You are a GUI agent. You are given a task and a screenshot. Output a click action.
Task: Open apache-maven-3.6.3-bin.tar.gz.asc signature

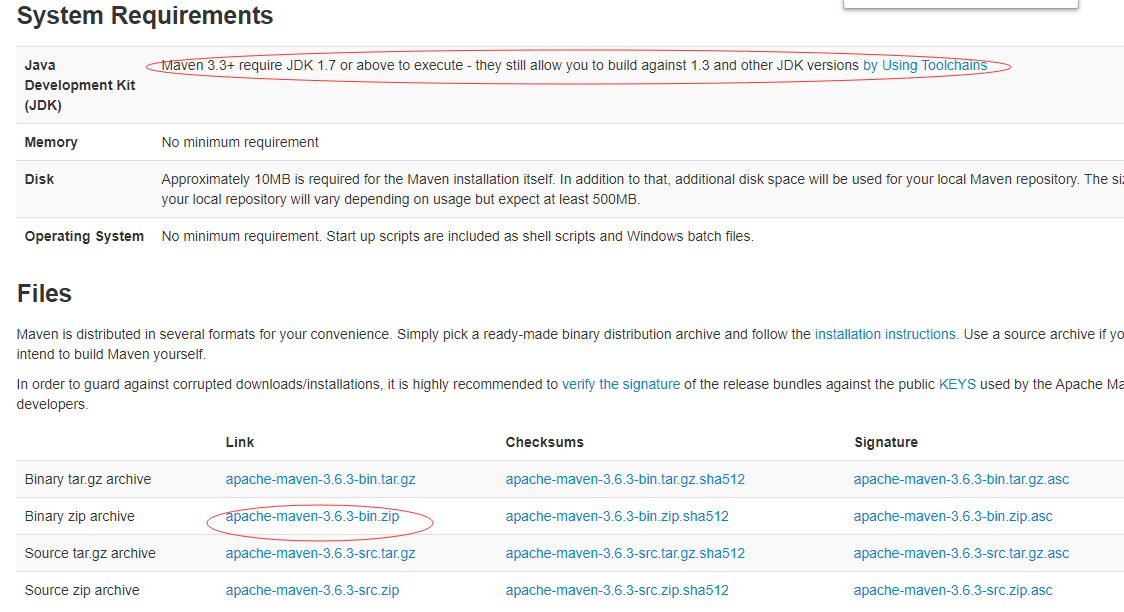click(x=961, y=479)
